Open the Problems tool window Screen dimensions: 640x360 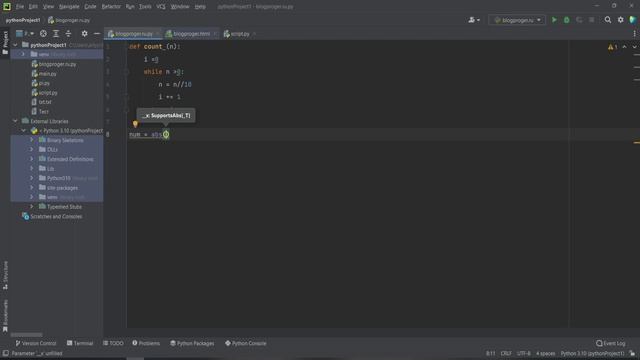click(146, 343)
